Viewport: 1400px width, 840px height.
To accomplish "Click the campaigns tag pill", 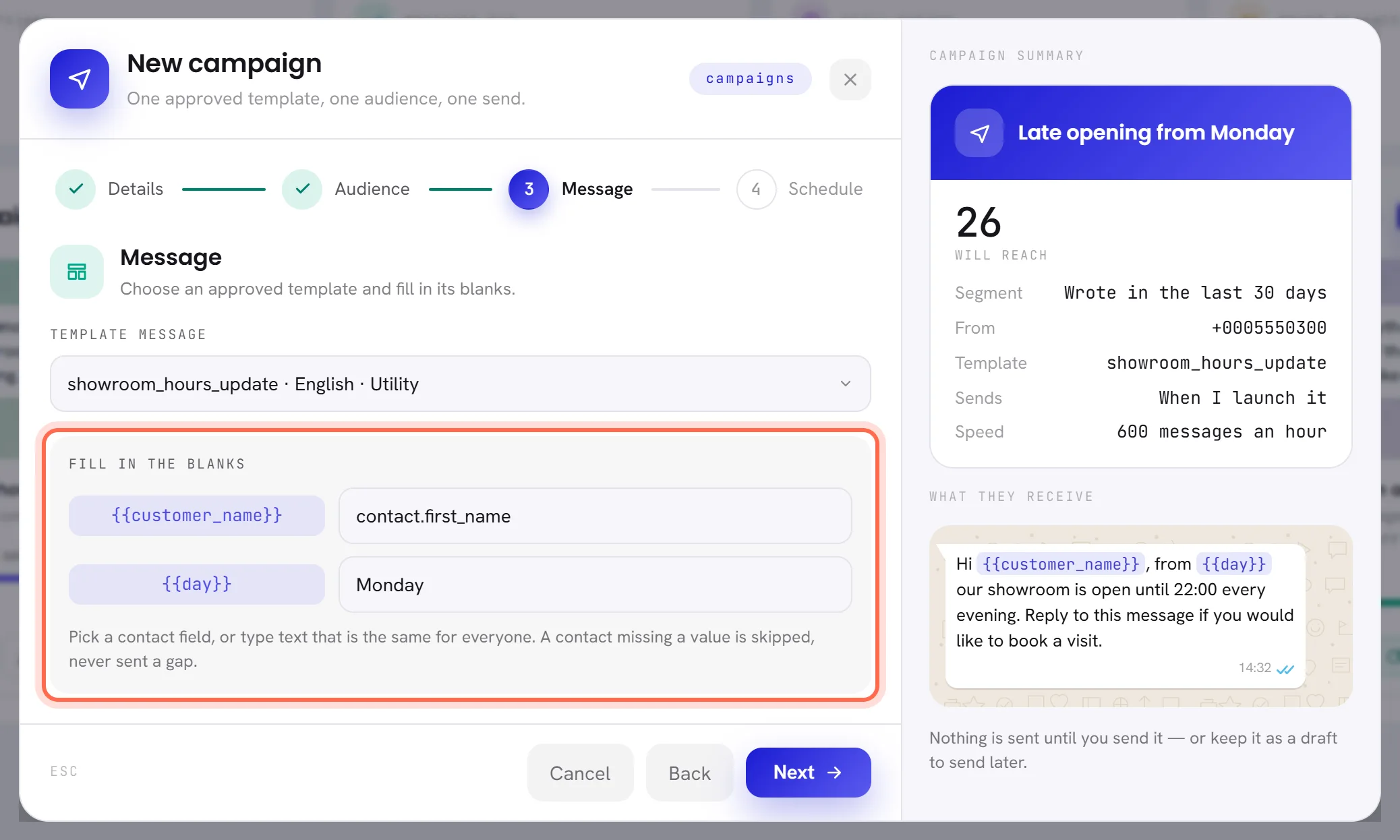I will point(750,79).
